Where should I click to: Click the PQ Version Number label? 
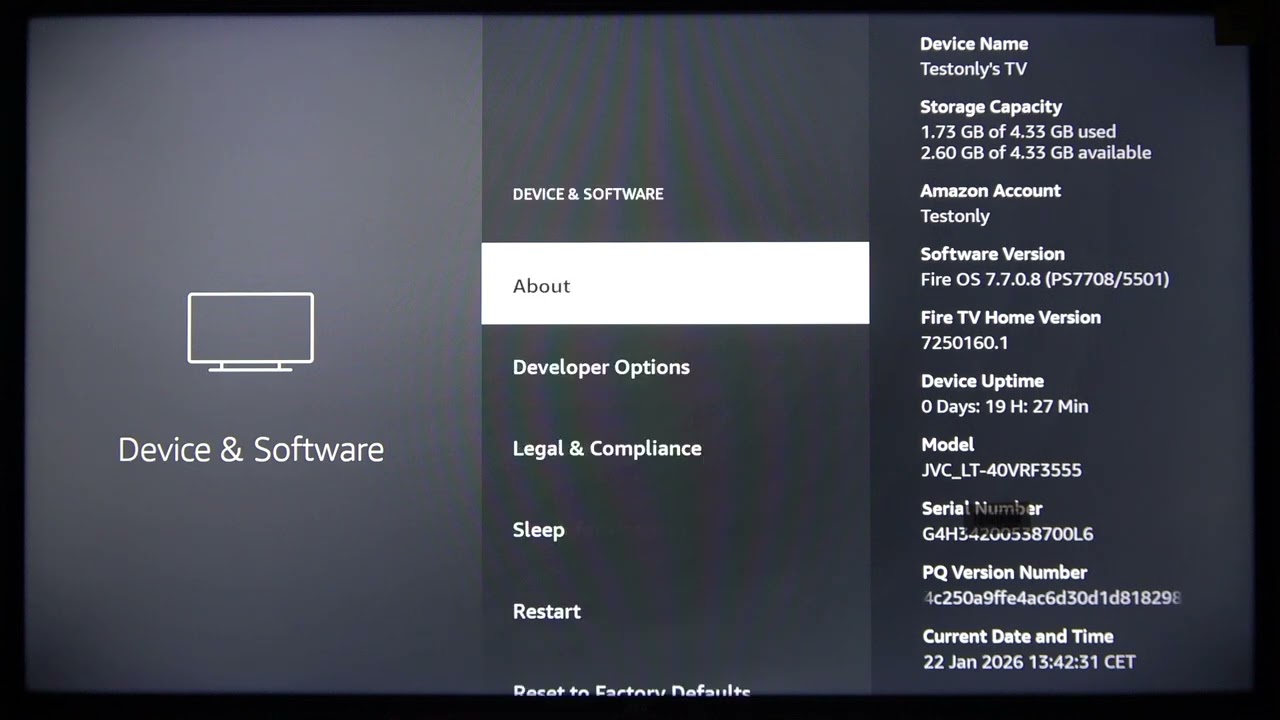pyautogui.click(x=1004, y=573)
